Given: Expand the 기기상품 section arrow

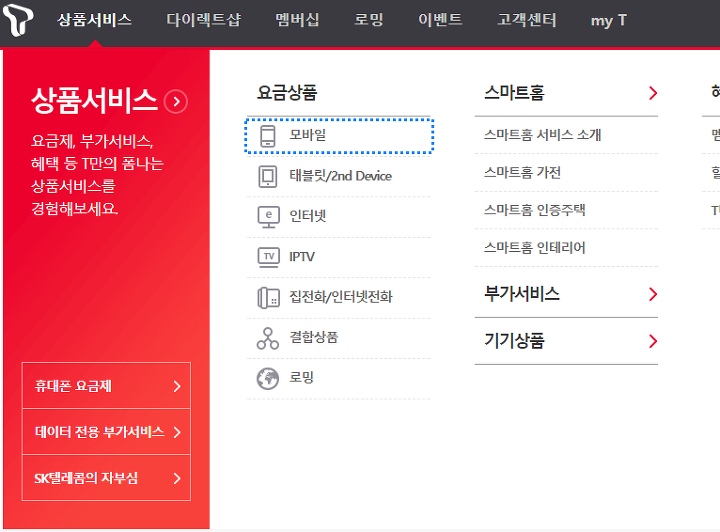Looking at the screenshot, I should (x=653, y=341).
